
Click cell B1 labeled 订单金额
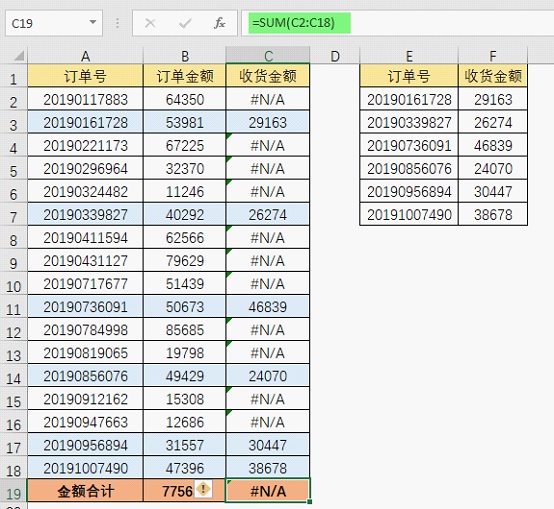[184, 76]
